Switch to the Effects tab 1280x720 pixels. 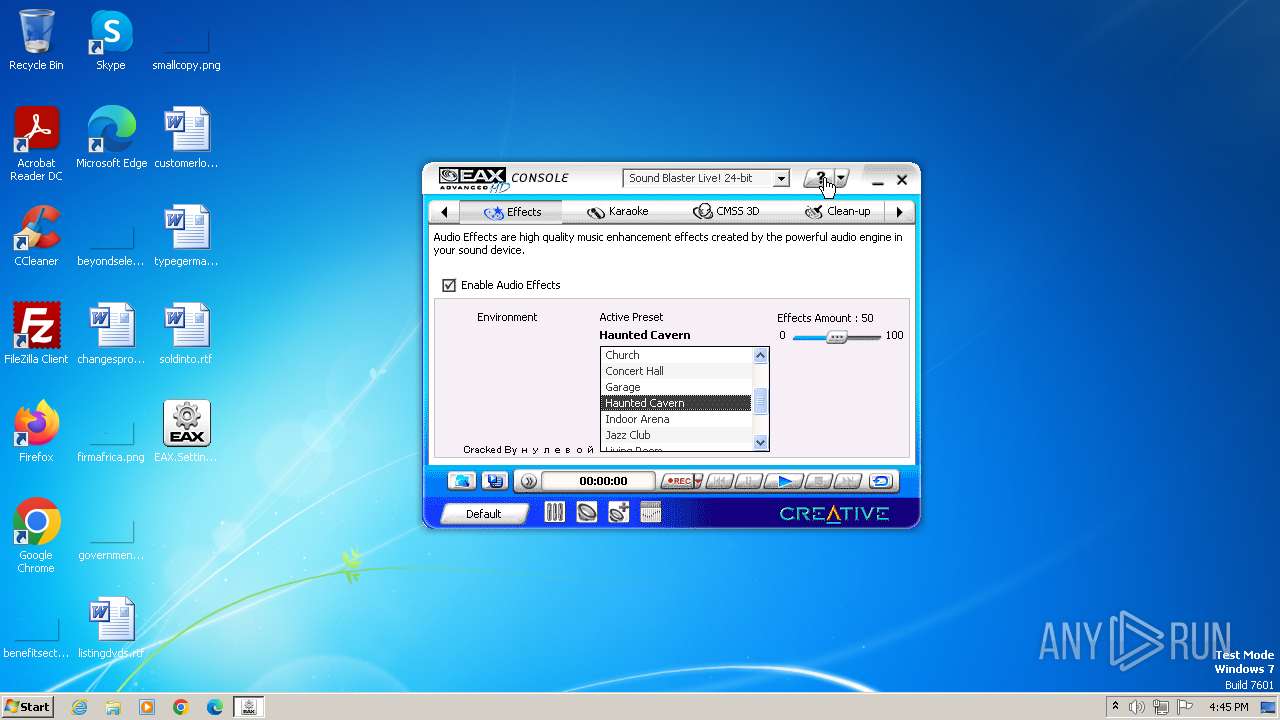tap(511, 212)
